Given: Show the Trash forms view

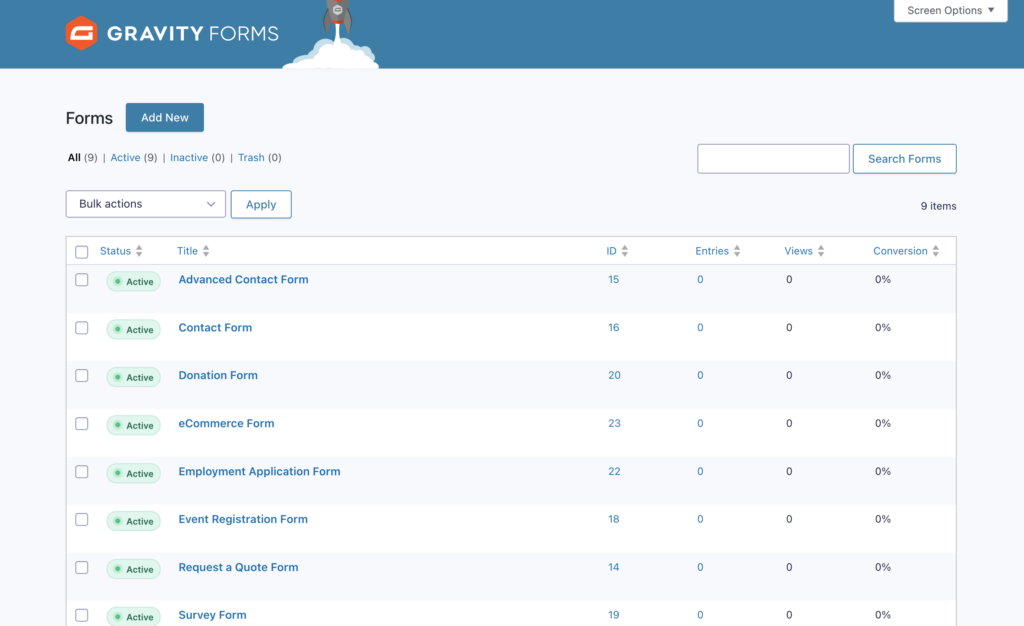Looking at the screenshot, I should [x=251, y=158].
